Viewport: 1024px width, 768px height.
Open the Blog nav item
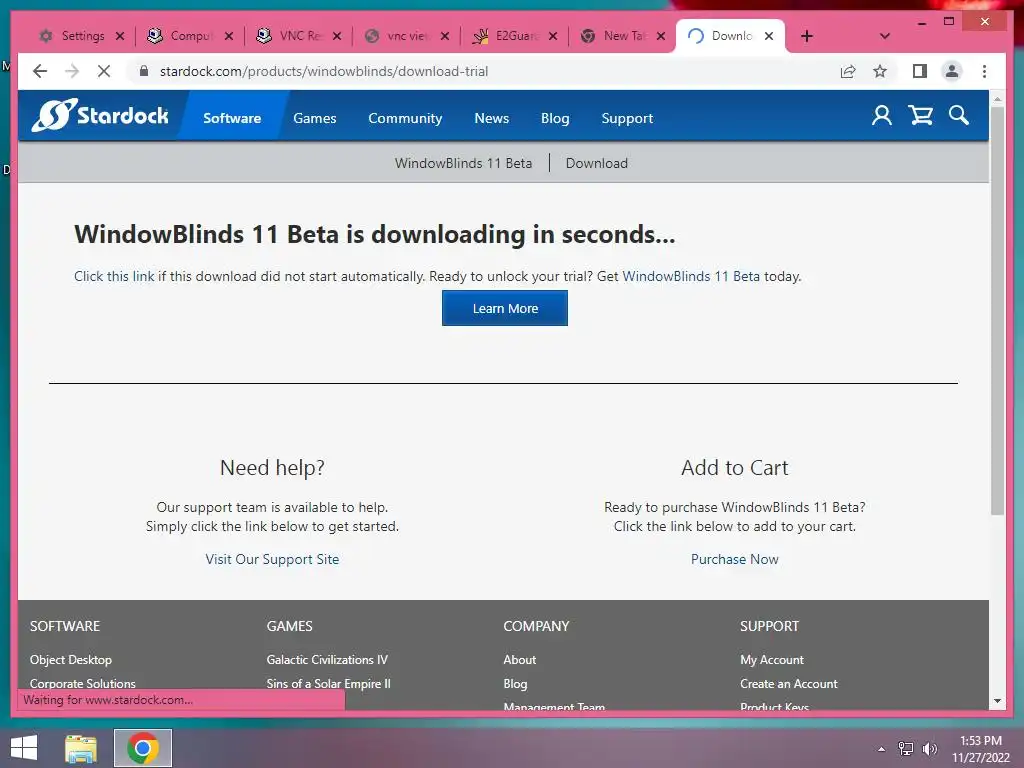click(555, 118)
